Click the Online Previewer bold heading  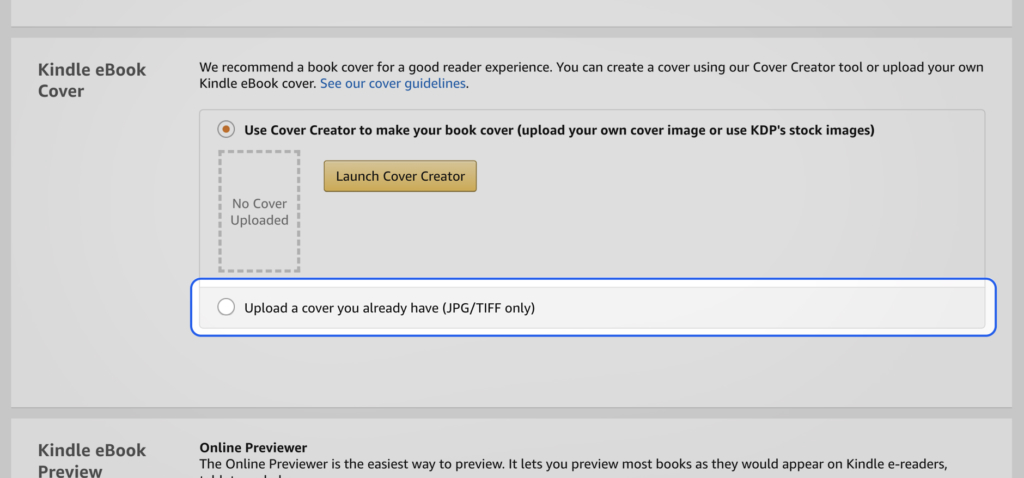253,448
